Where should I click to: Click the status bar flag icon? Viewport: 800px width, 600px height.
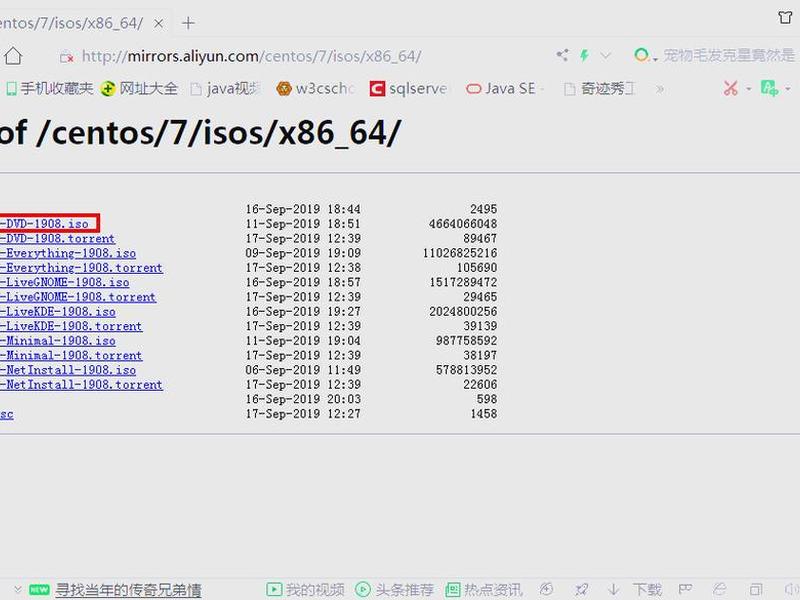685,589
